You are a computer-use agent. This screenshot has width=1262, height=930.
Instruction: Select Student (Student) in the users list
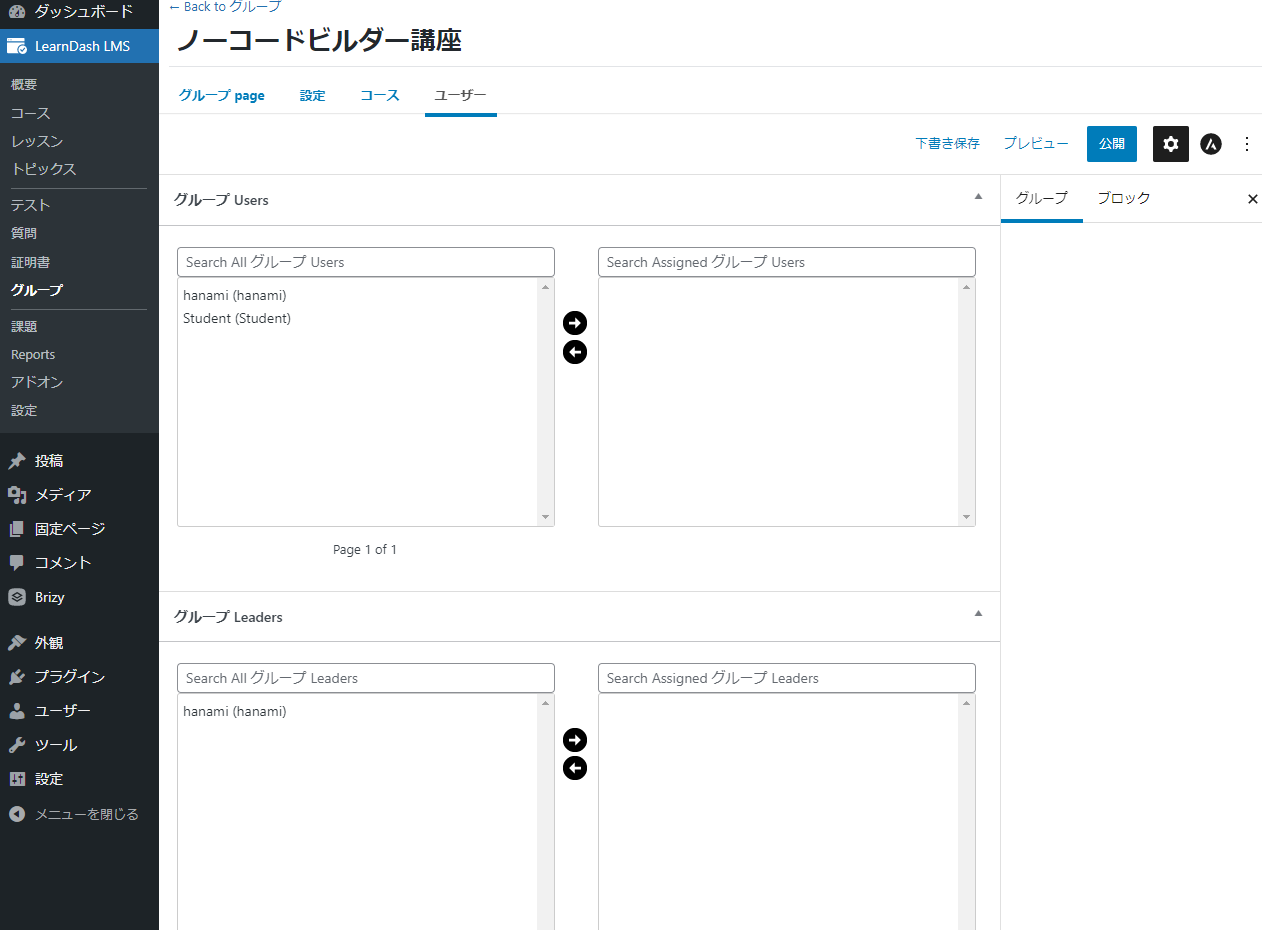[x=237, y=319]
